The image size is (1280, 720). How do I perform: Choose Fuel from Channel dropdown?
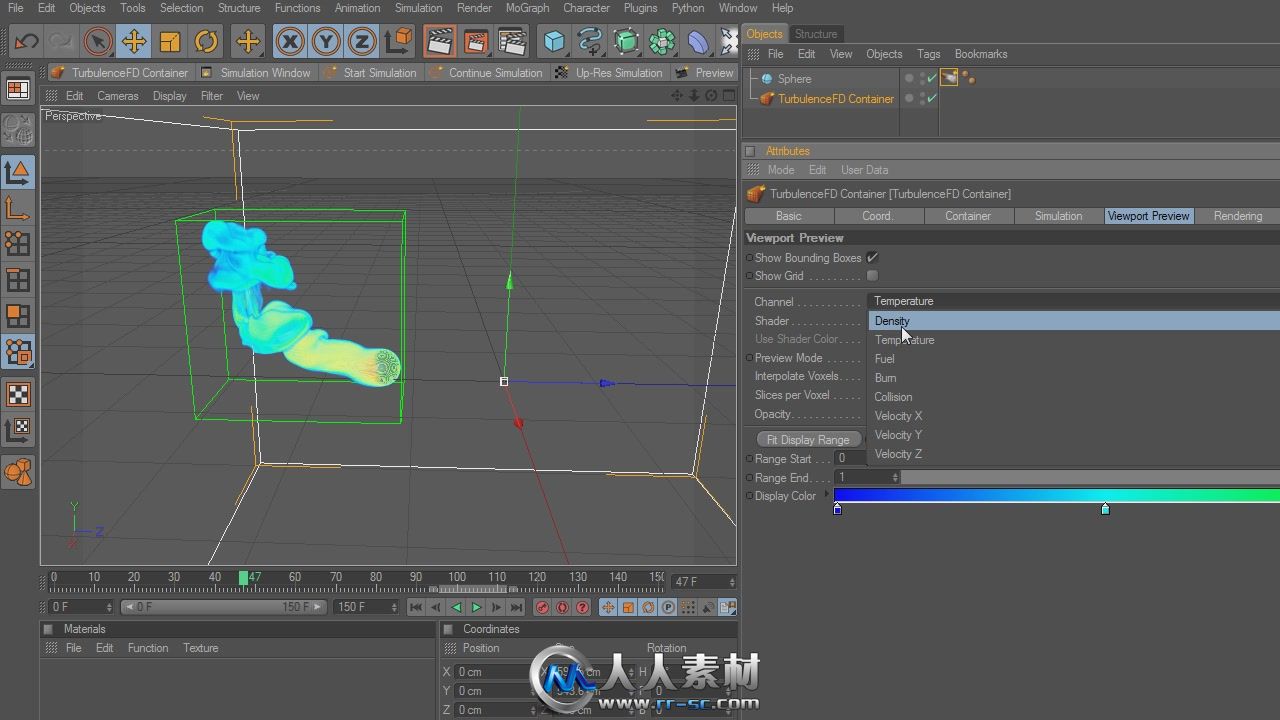click(x=1073, y=359)
